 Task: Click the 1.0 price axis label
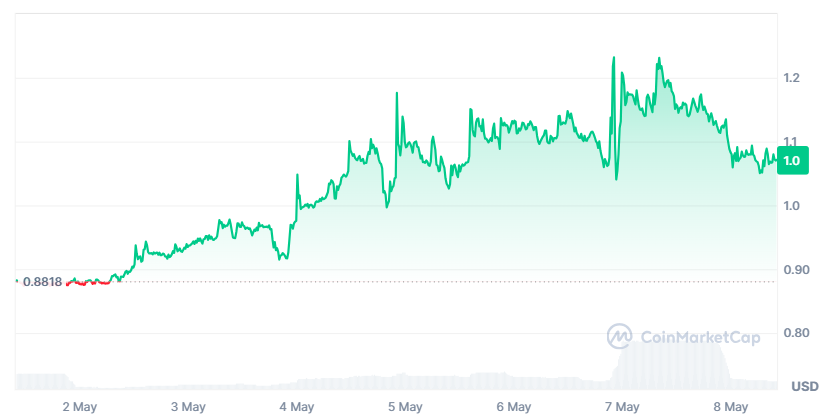[792, 206]
